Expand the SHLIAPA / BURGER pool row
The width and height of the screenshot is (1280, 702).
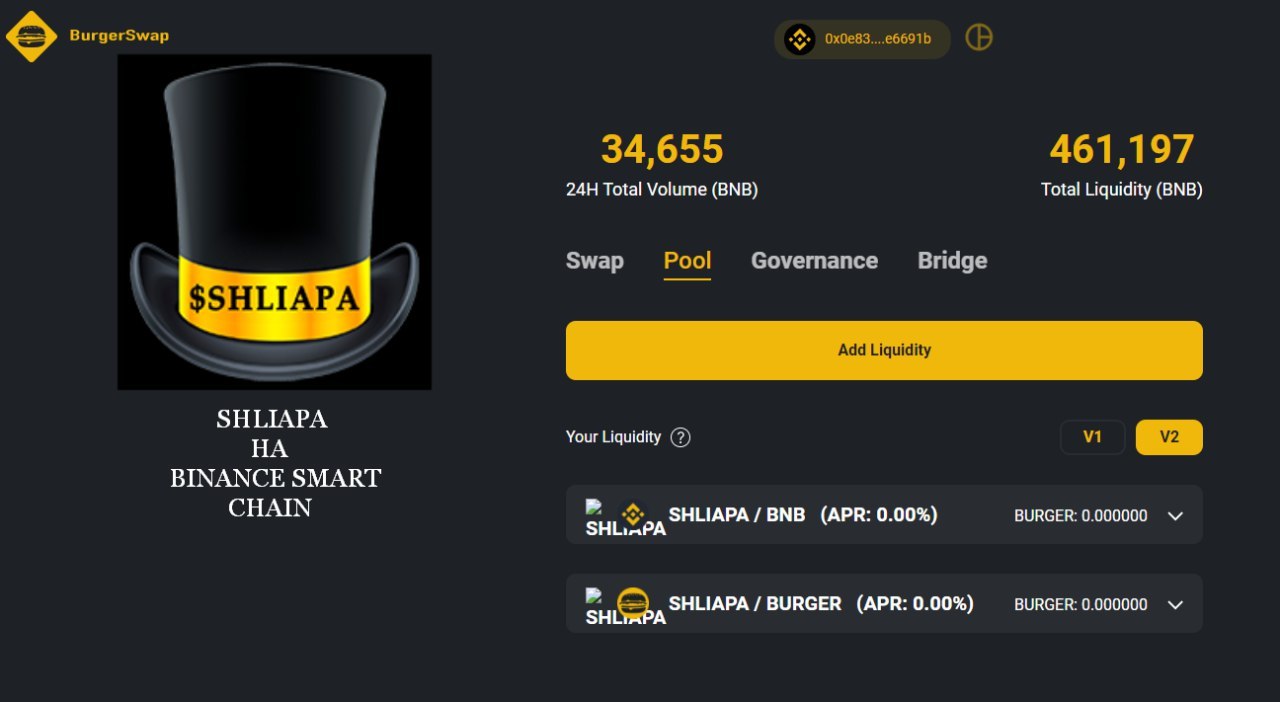pyautogui.click(x=1176, y=604)
